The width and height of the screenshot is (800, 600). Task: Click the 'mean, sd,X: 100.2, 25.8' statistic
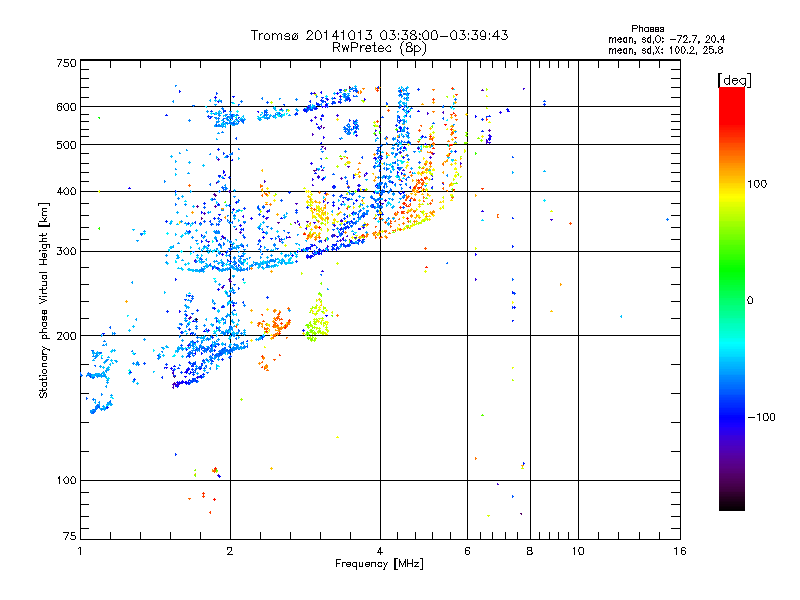point(665,50)
